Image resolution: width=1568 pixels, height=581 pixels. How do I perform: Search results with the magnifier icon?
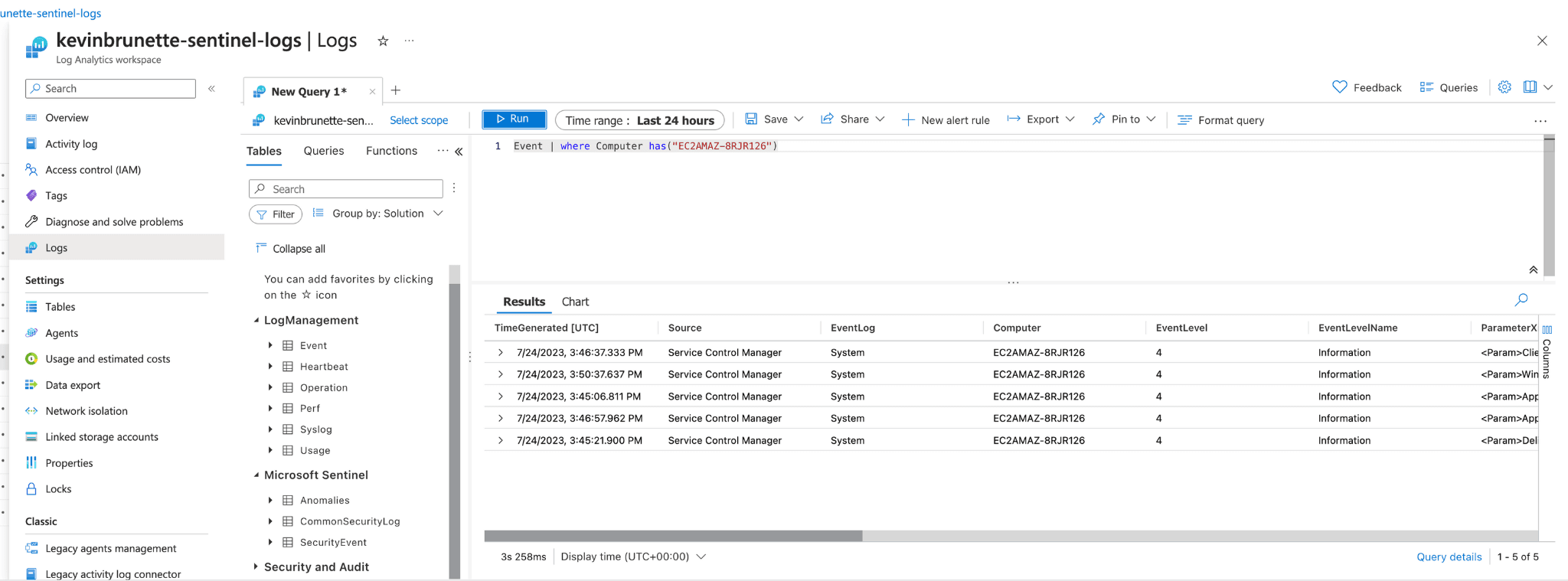(1521, 300)
